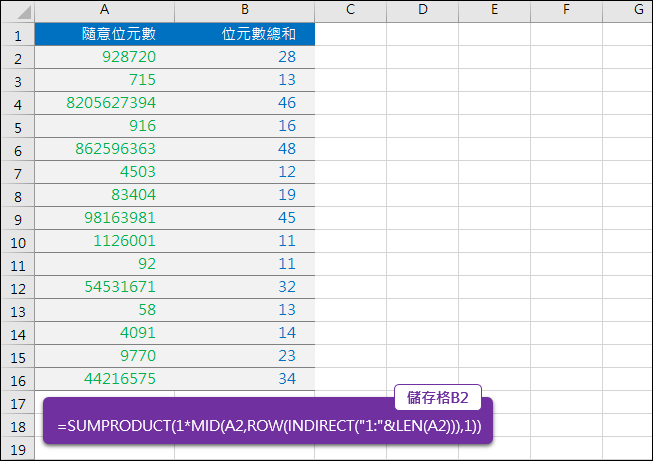
Task: Select cell containing 4091
Action: point(105,333)
